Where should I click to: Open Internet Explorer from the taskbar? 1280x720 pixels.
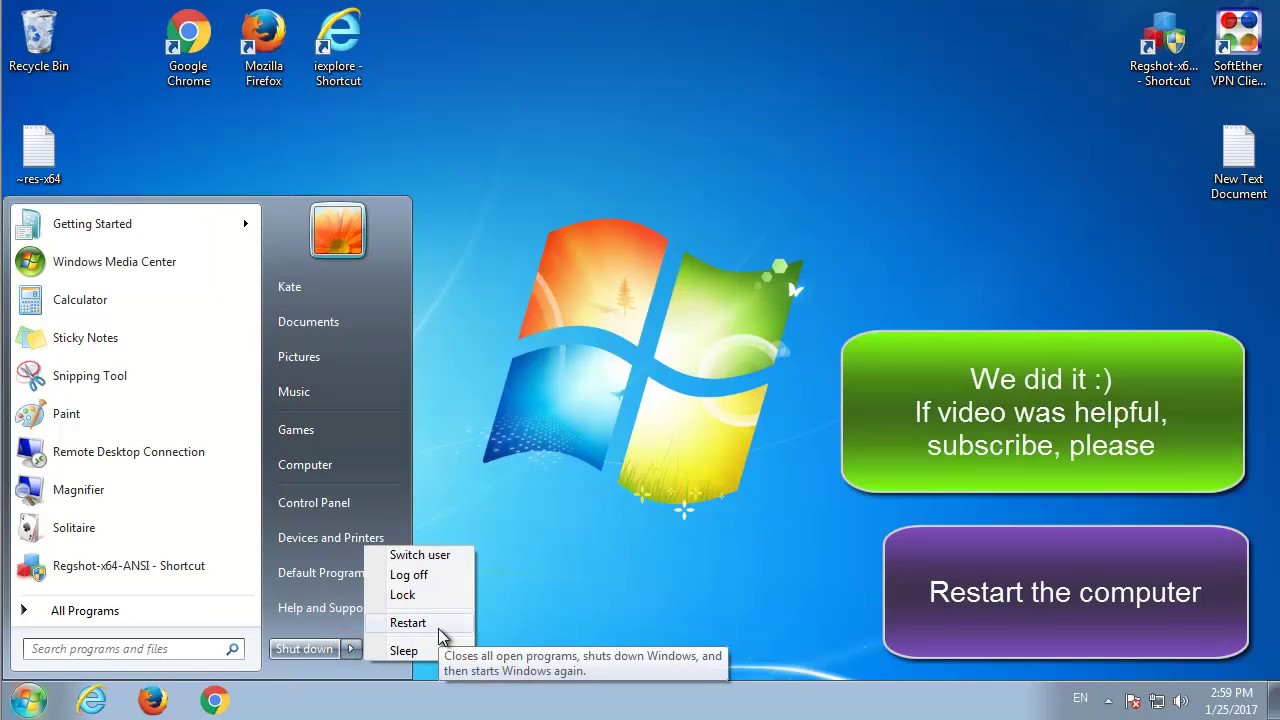(91, 700)
